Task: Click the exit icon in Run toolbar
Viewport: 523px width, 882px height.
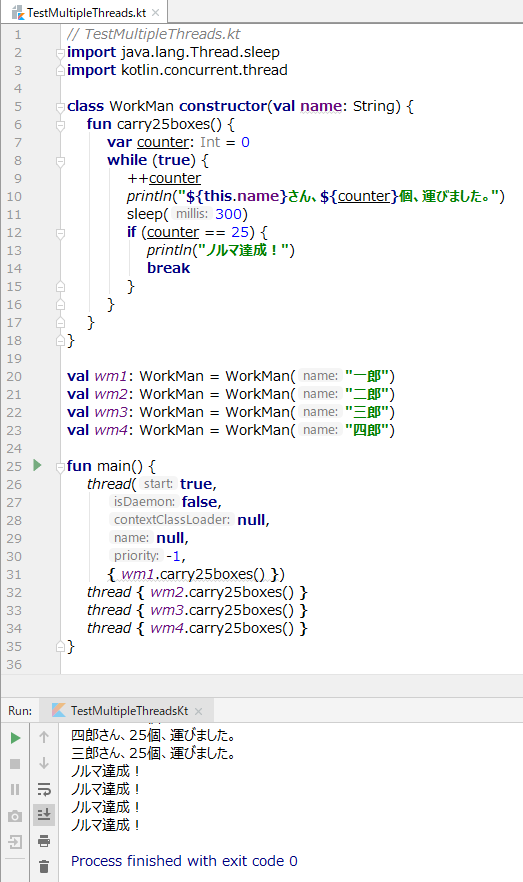Action: point(15,842)
